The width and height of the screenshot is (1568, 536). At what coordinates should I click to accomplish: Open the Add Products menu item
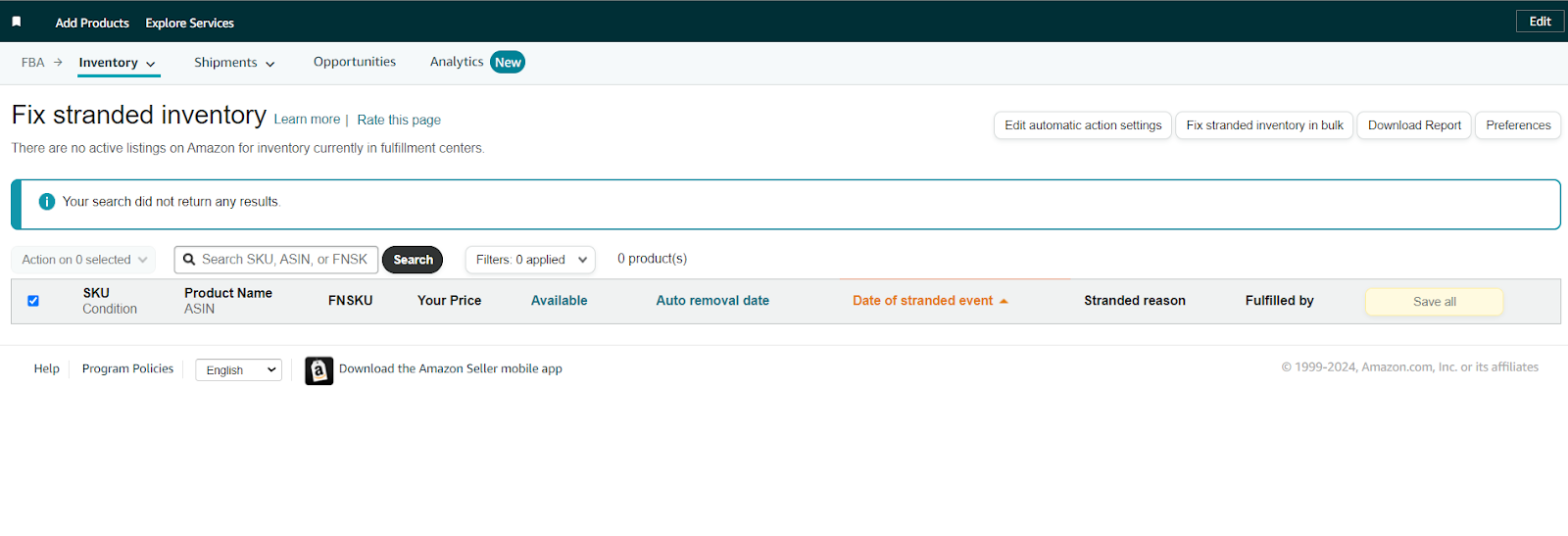tap(92, 23)
